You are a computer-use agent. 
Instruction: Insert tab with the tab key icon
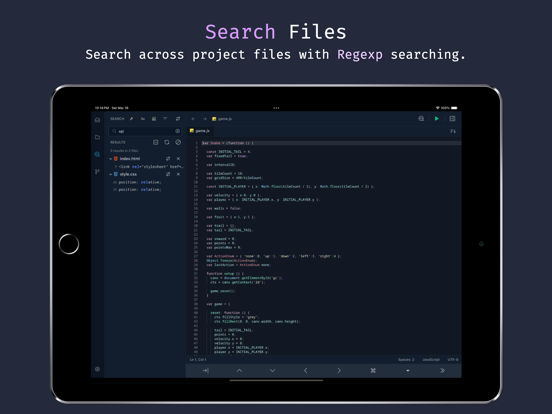point(206,371)
